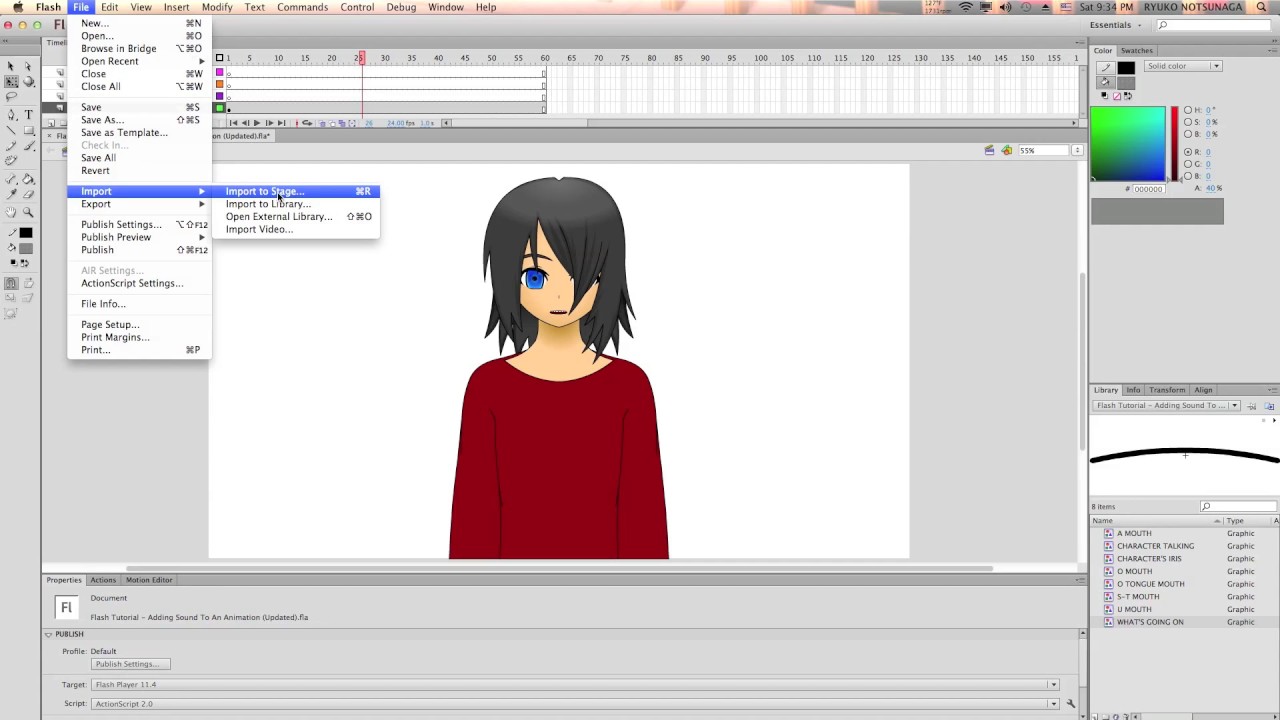
Task: Toggle the Onion Skin button
Action: pos(322,123)
